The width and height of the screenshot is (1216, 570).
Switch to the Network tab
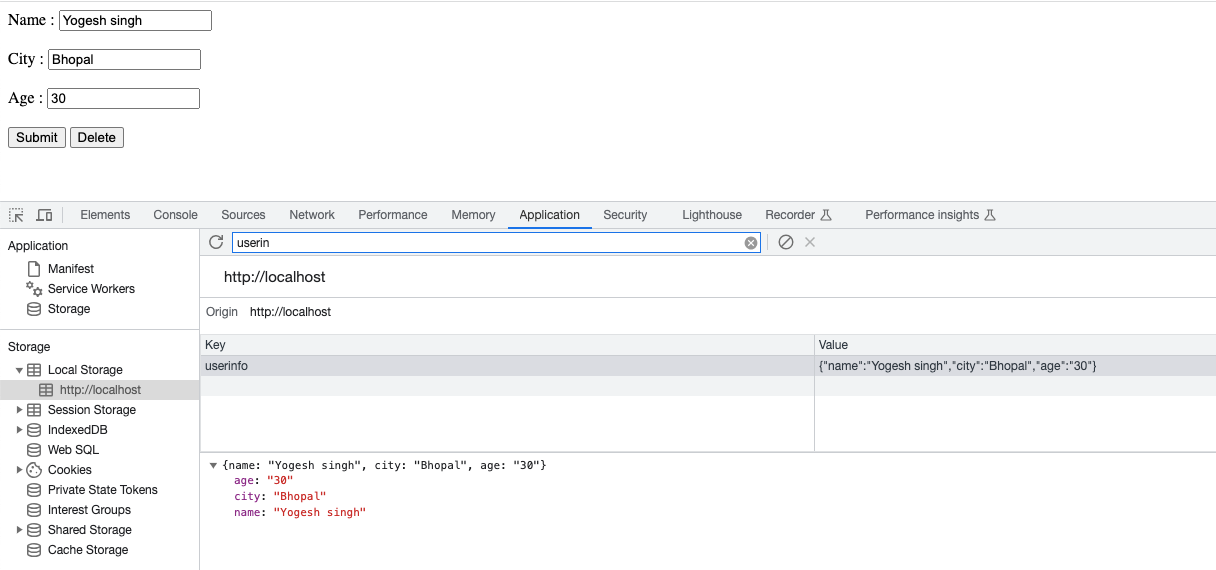(312, 215)
